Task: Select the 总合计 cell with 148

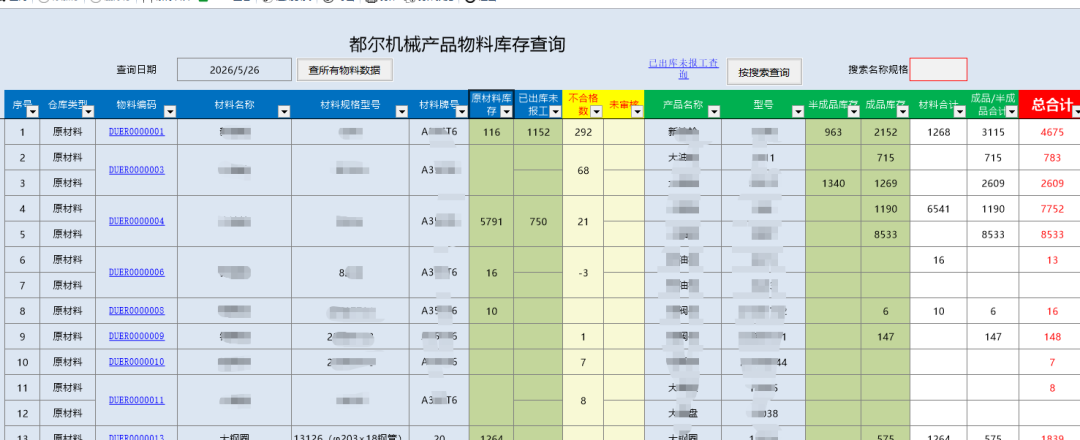Action: coord(1052,337)
